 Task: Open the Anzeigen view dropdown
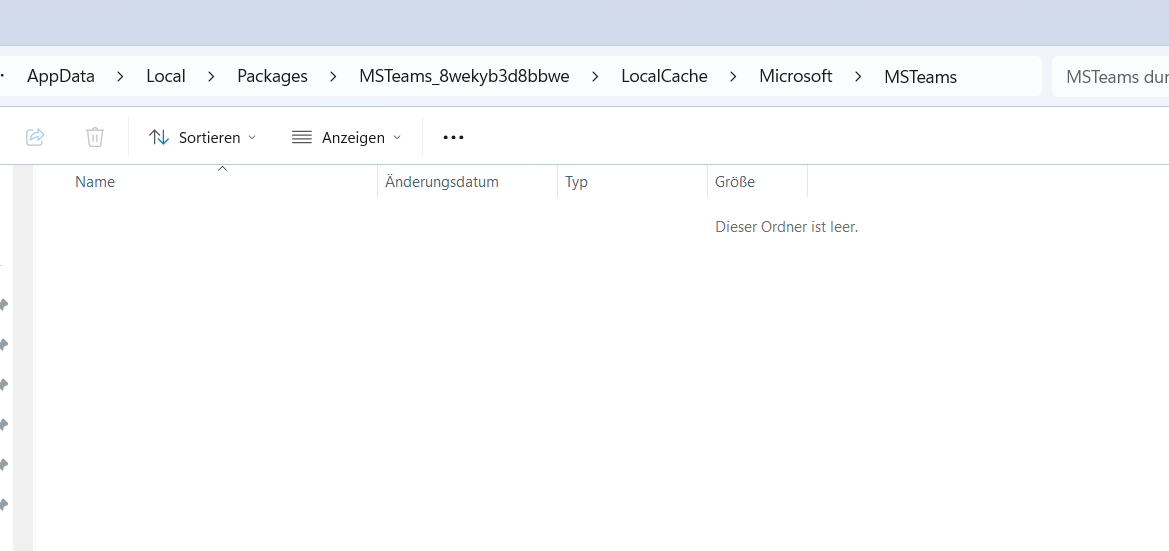pyautogui.click(x=346, y=137)
